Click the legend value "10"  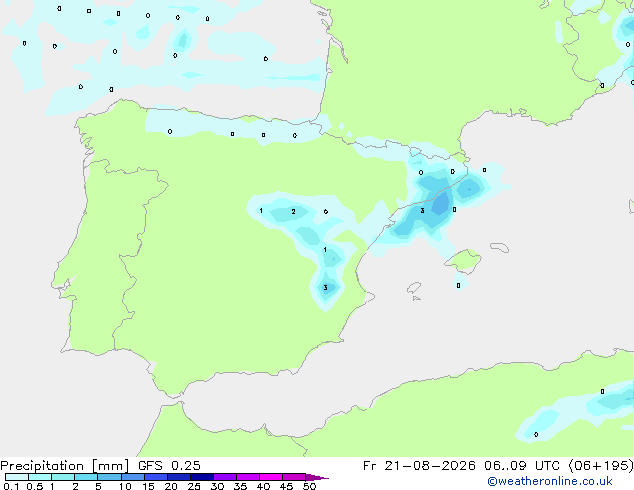[x=125, y=486]
